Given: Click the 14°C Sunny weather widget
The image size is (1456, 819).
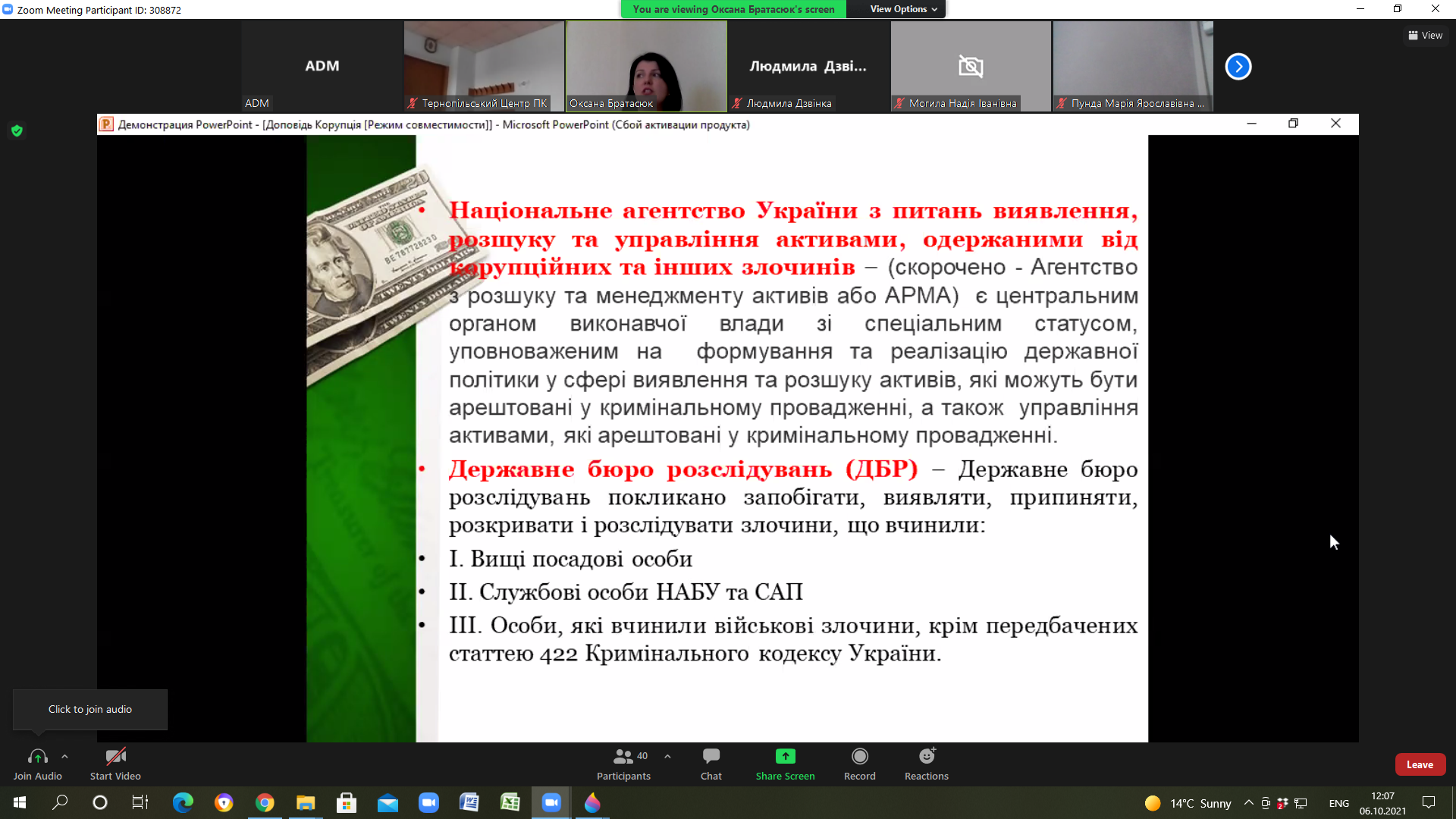Looking at the screenshot, I should 1188,803.
